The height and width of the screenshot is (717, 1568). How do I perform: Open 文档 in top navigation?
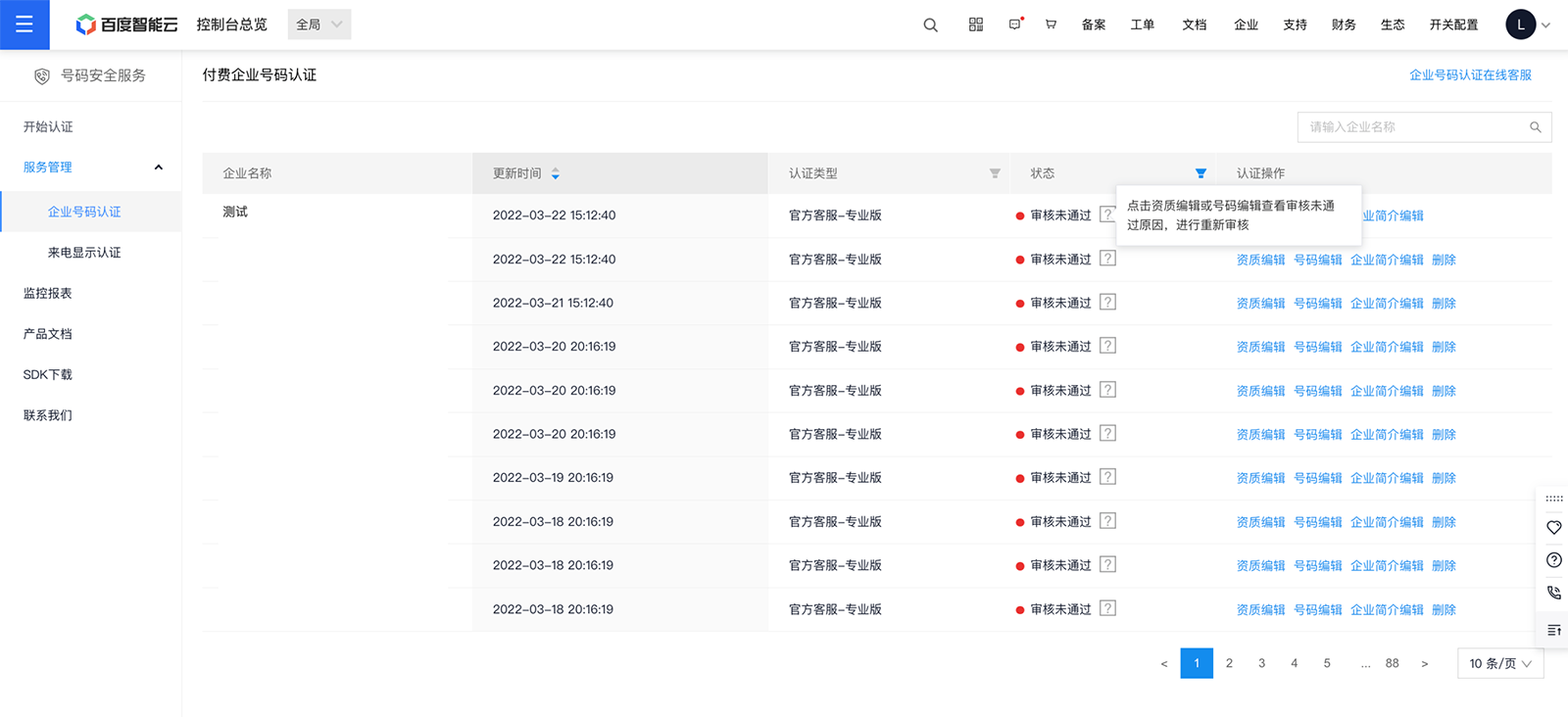tap(1195, 24)
